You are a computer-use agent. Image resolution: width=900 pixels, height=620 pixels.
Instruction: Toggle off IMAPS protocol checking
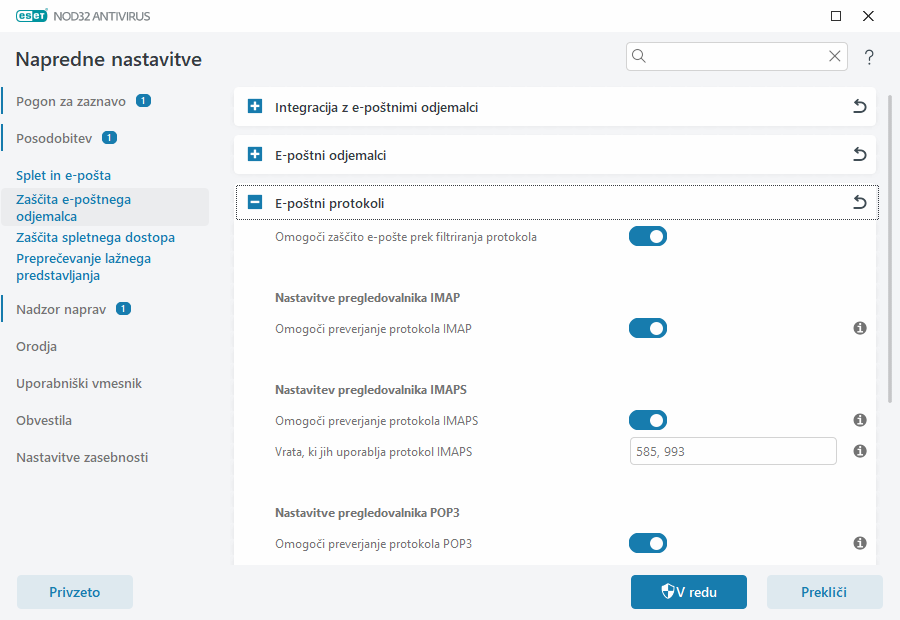pyautogui.click(x=647, y=420)
